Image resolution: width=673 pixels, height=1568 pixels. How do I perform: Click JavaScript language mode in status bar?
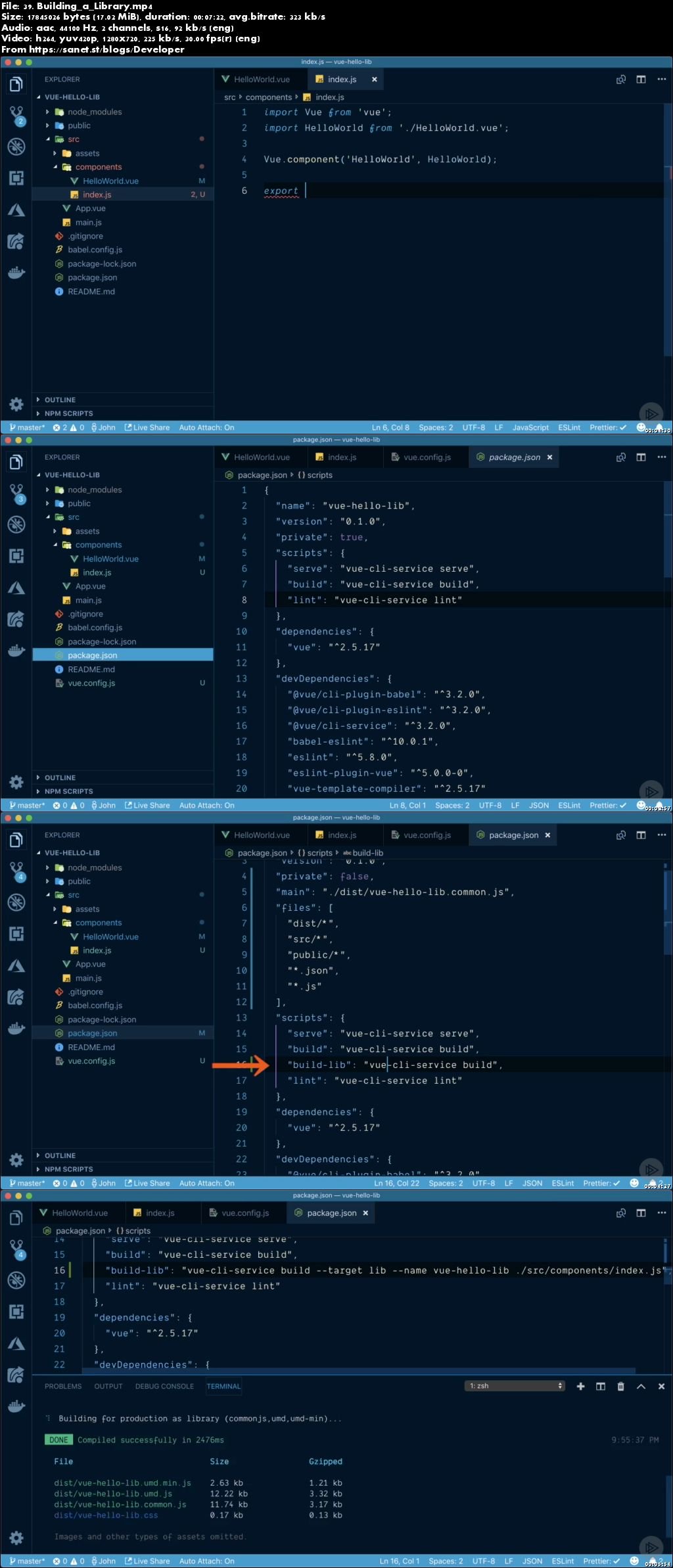tap(530, 427)
